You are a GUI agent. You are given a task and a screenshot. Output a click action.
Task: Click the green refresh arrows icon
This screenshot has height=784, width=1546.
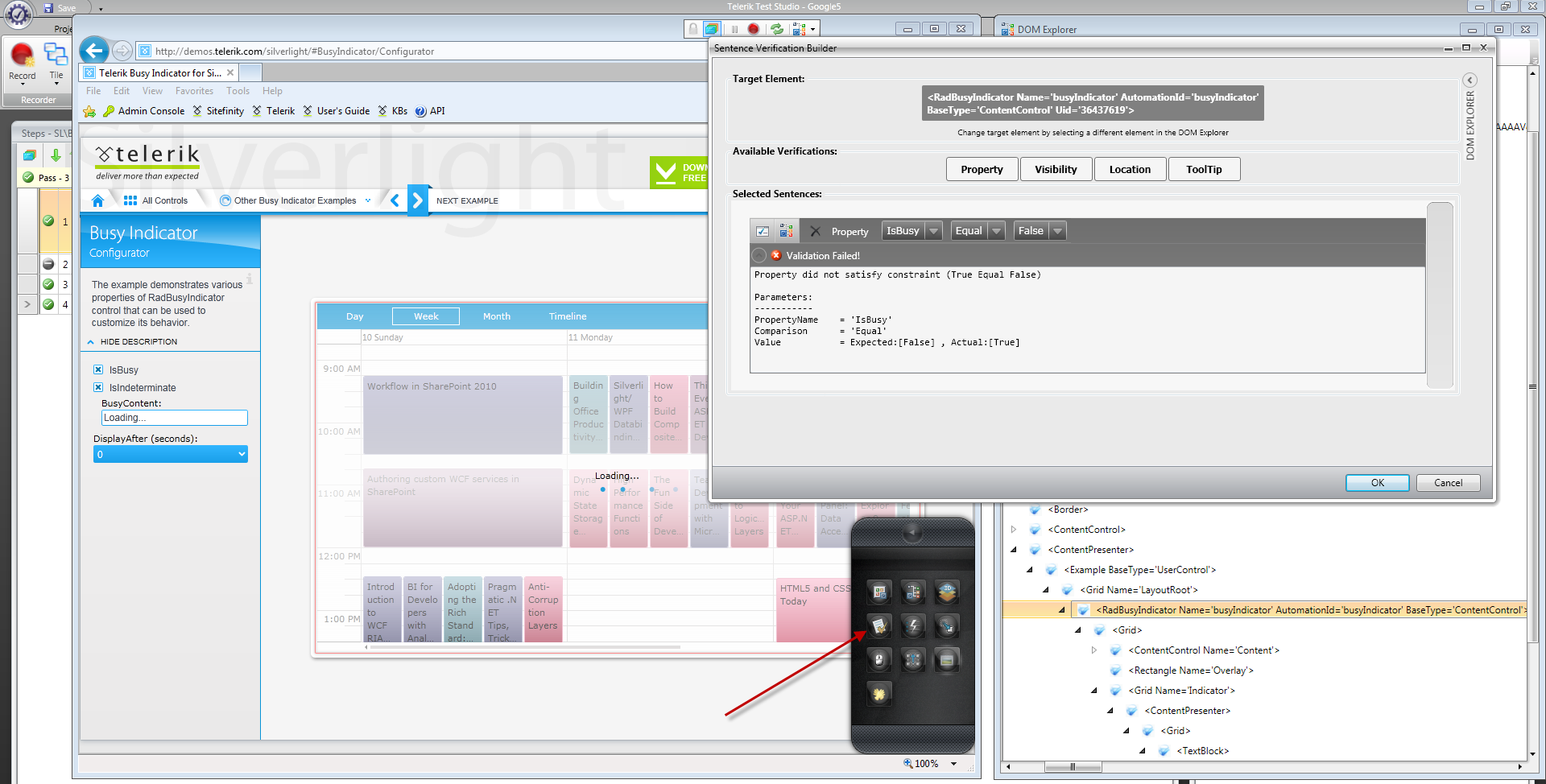pos(777,29)
